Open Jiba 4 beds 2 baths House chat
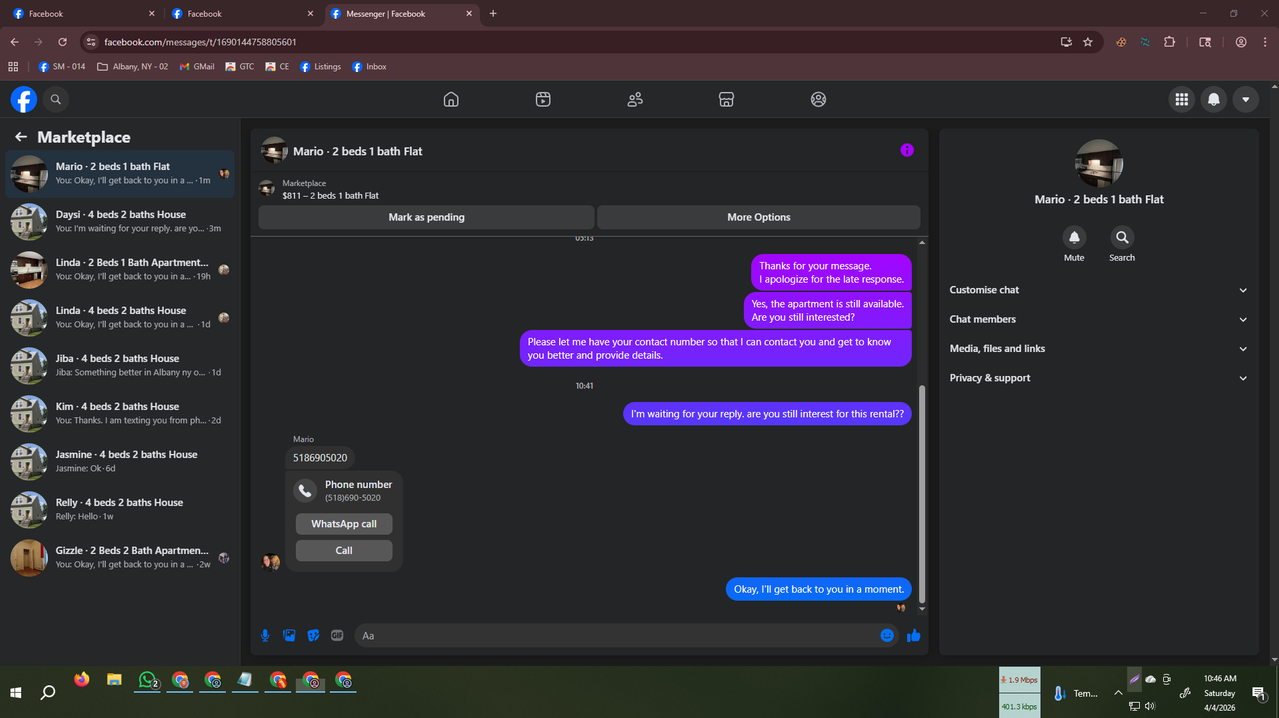The height and width of the screenshot is (718, 1279). tap(120, 366)
